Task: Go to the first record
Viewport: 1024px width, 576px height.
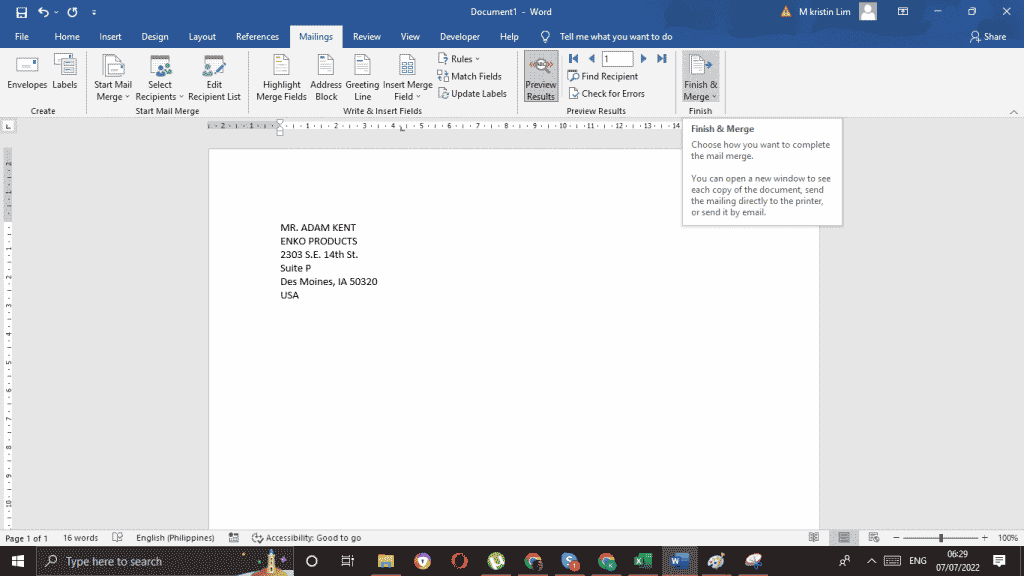Action: pos(573,59)
